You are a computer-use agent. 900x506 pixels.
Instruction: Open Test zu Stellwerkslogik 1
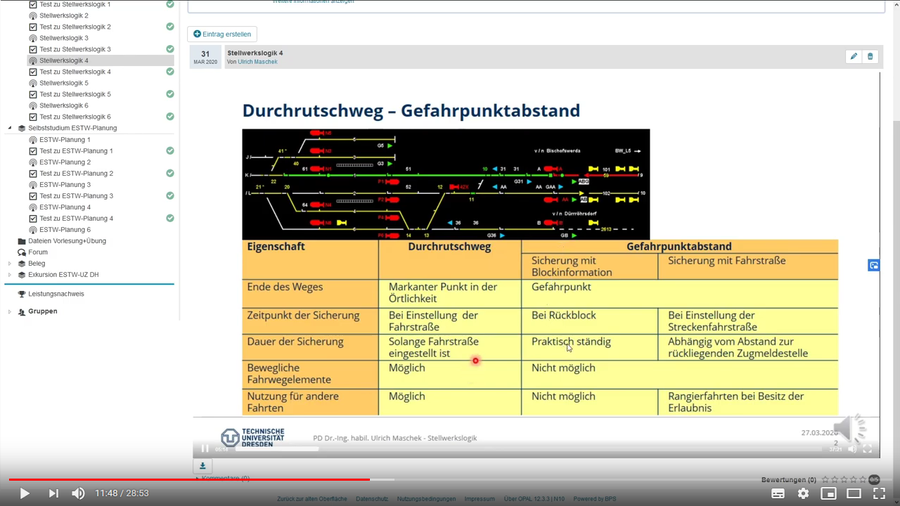tap(75, 4)
